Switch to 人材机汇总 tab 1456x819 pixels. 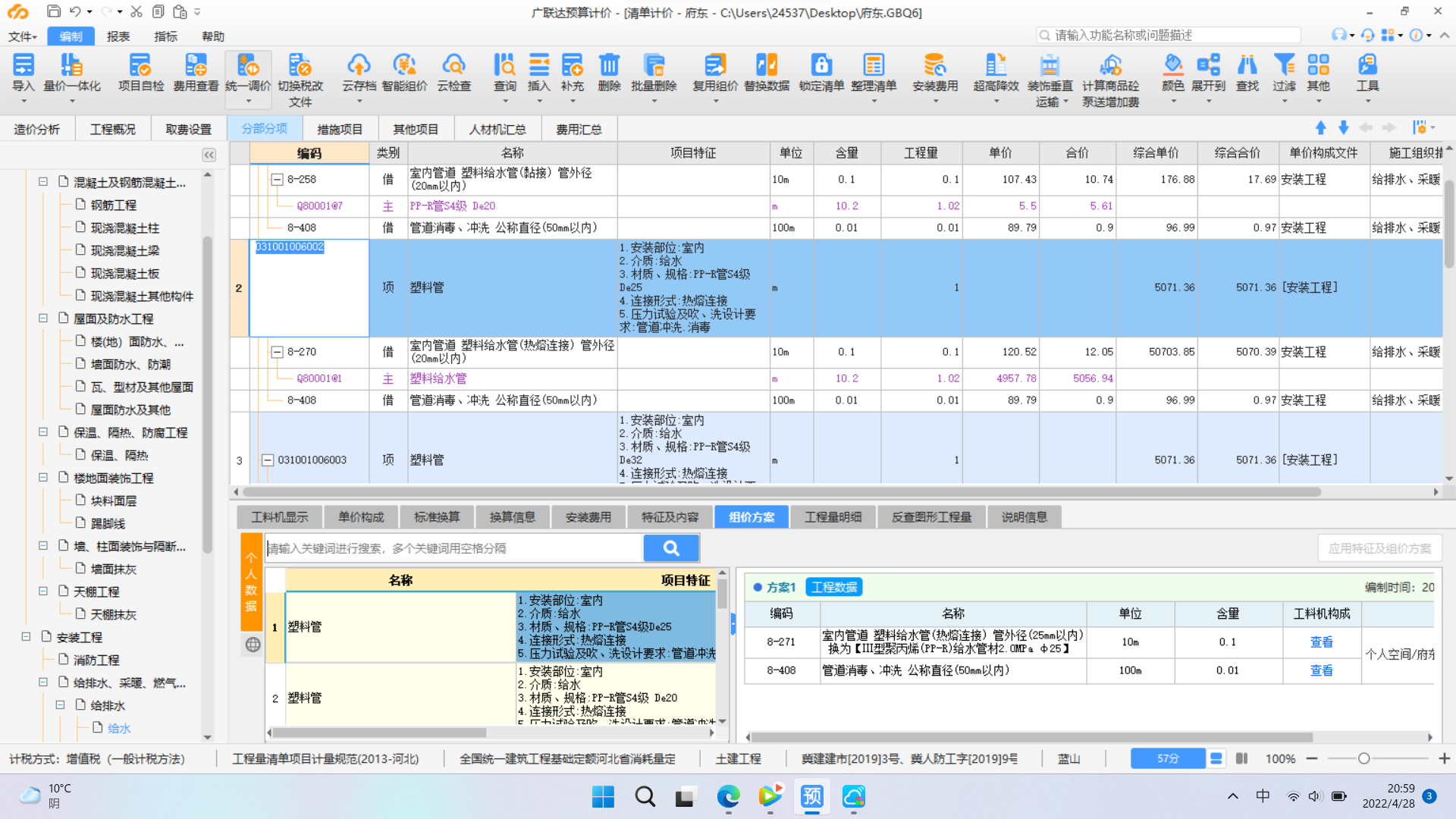click(x=497, y=129)
